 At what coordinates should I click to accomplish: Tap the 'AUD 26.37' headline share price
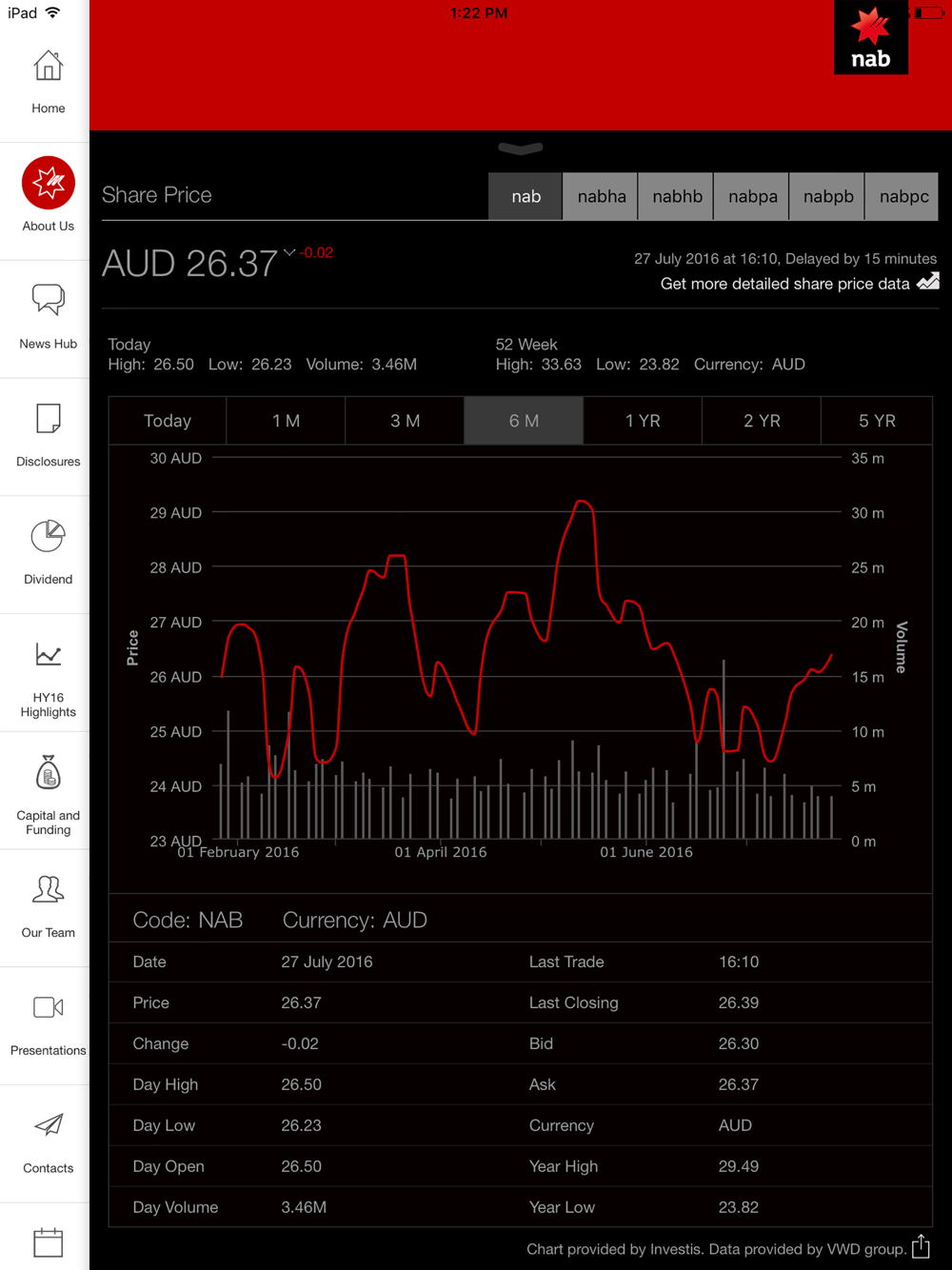(x=189, y=264)
